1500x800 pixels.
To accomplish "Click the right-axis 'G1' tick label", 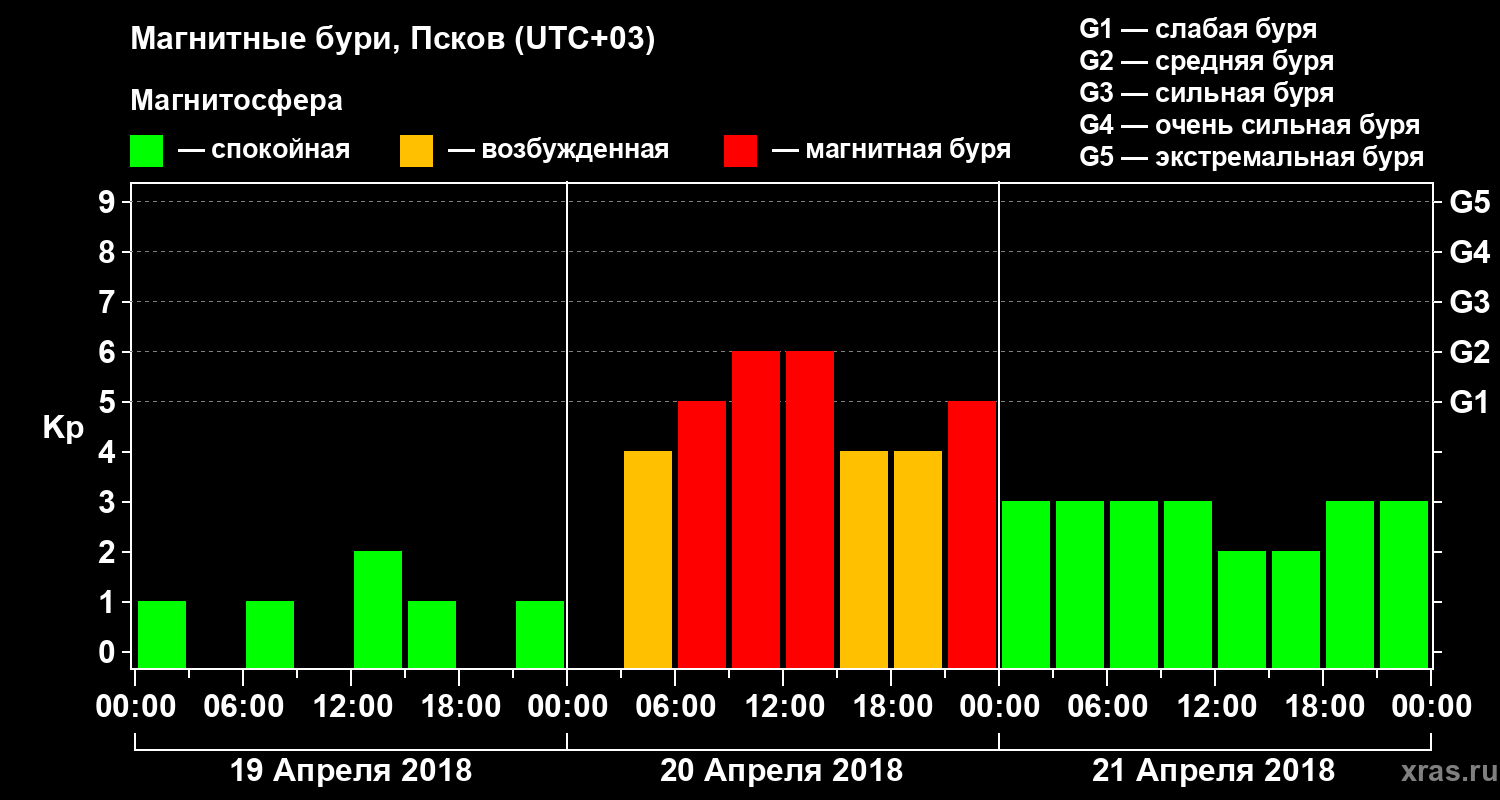I will pos(1470,402).
